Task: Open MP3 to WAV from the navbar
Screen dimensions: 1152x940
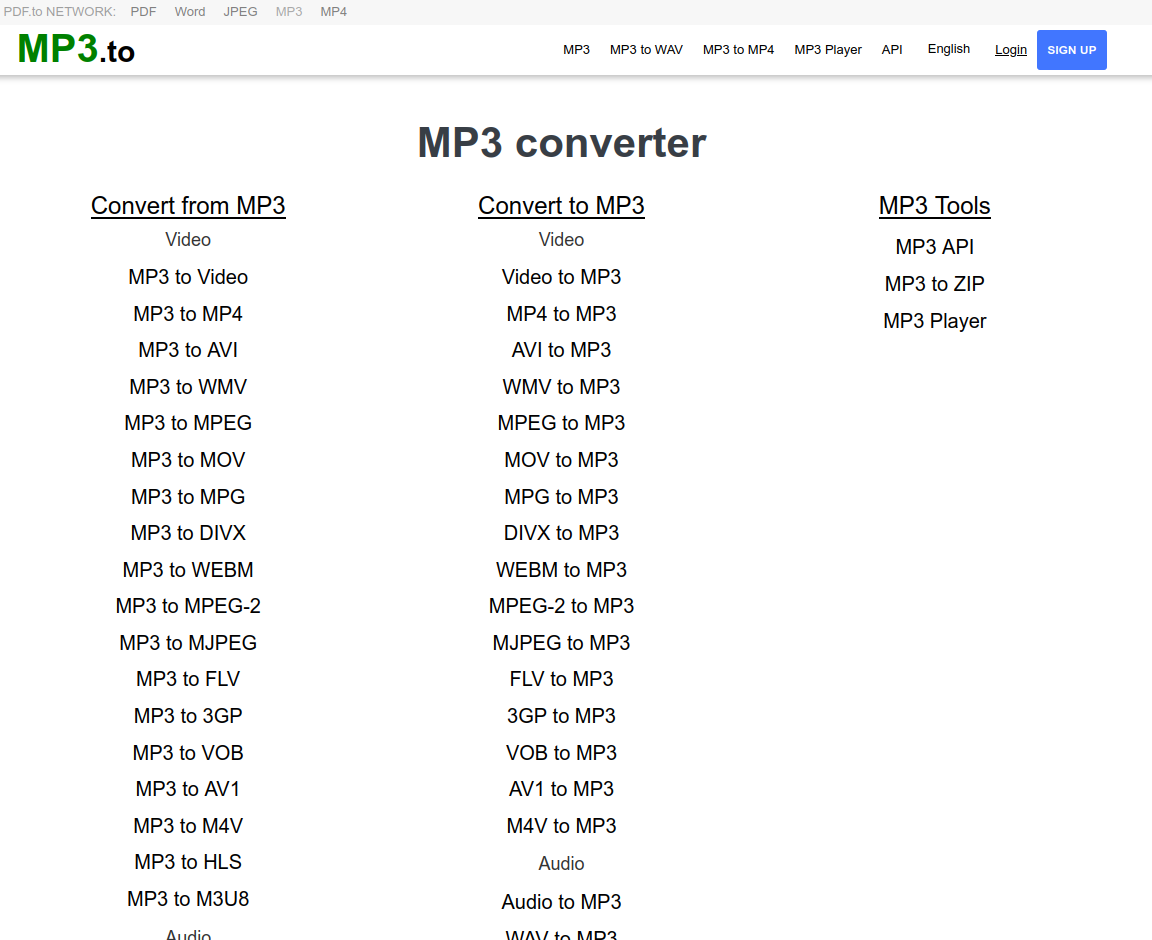Action: coord(646,49)
